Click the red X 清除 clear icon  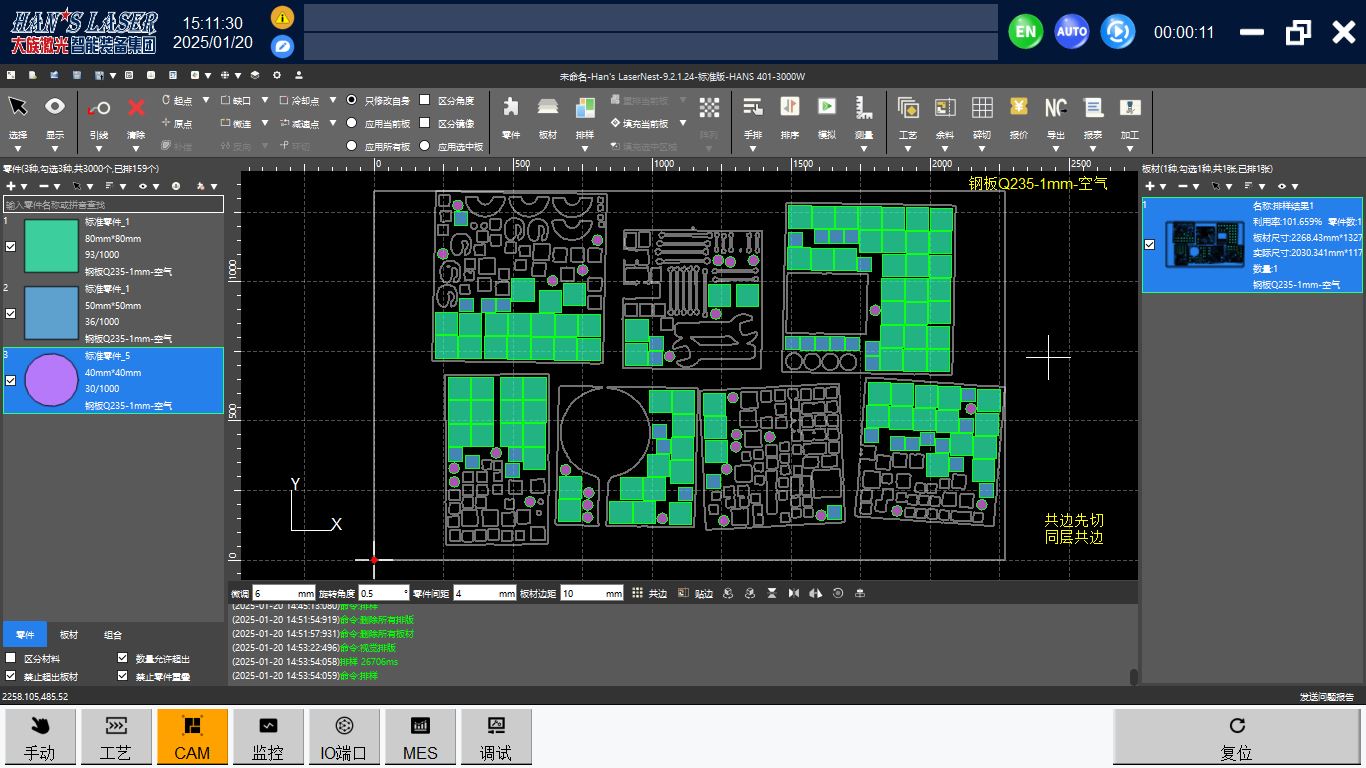tap(136, 108)
